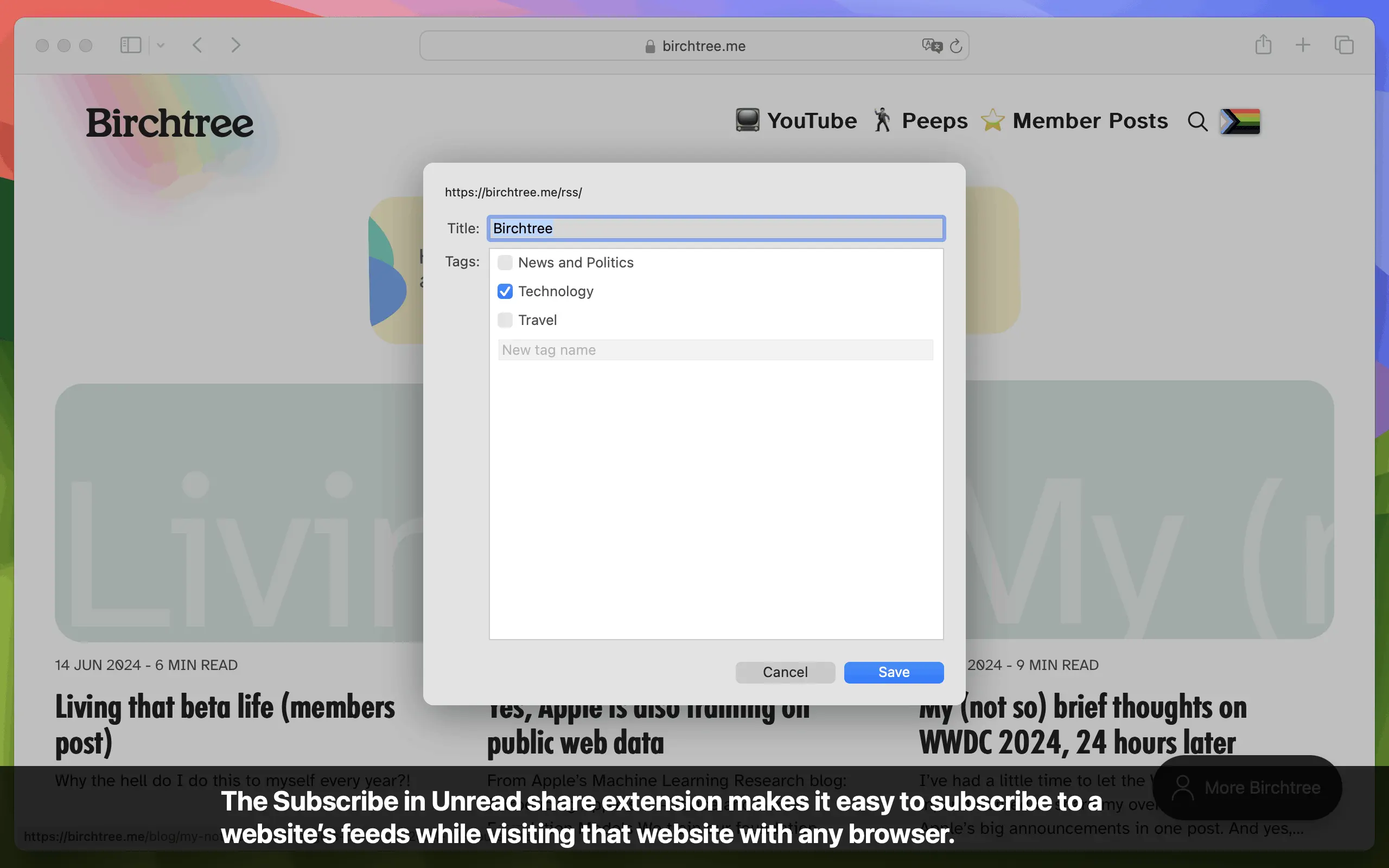Image resolution: width=1389 pixels, height=868 pixels.
Task: Open the Peeps nav link
Action: pyautogui.click(x=934, y=120)
